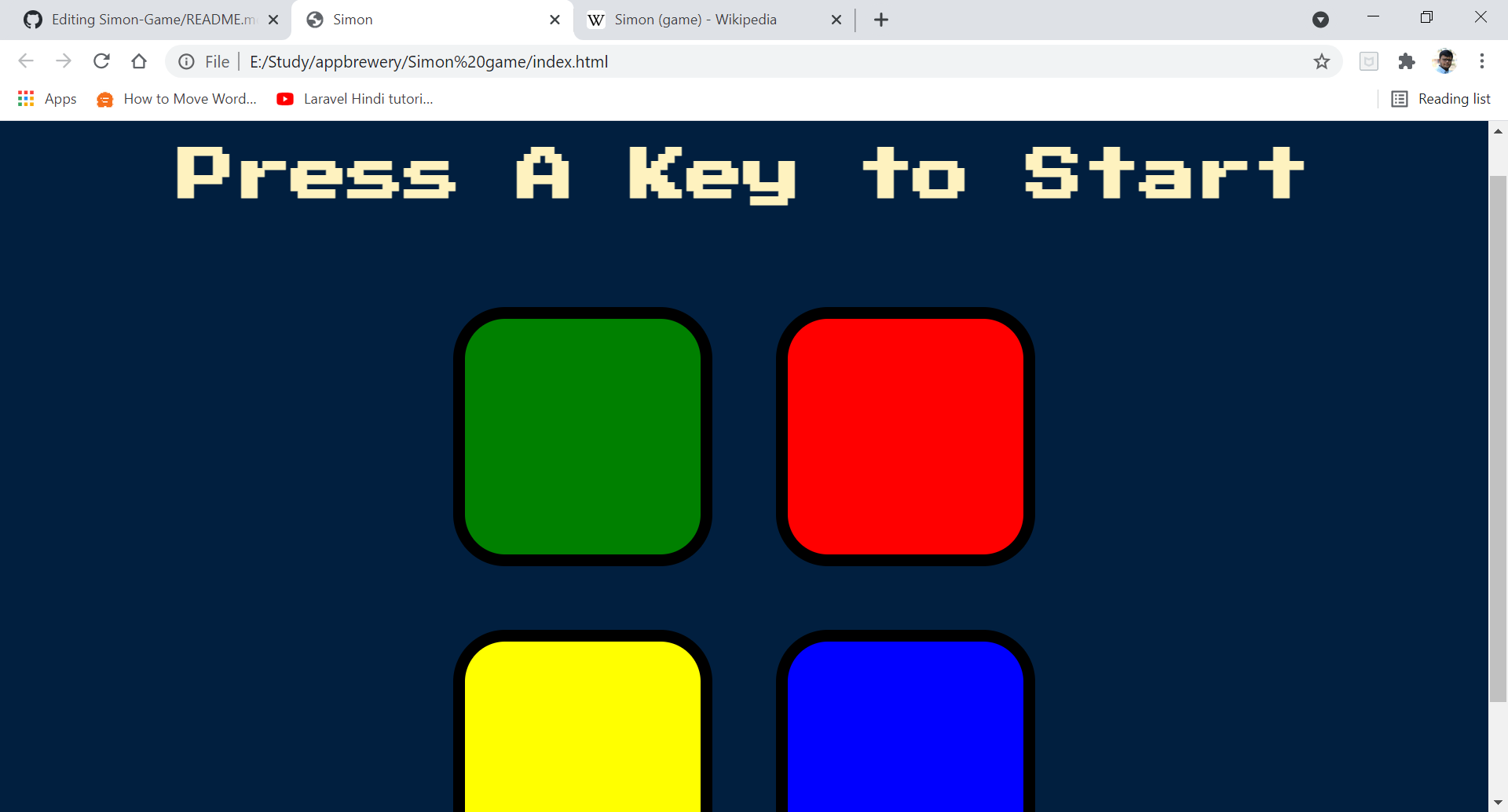Open the Reading list panel
Image resolution: width=1508 pixels, height=812 pixels.
coord(1441,99)
